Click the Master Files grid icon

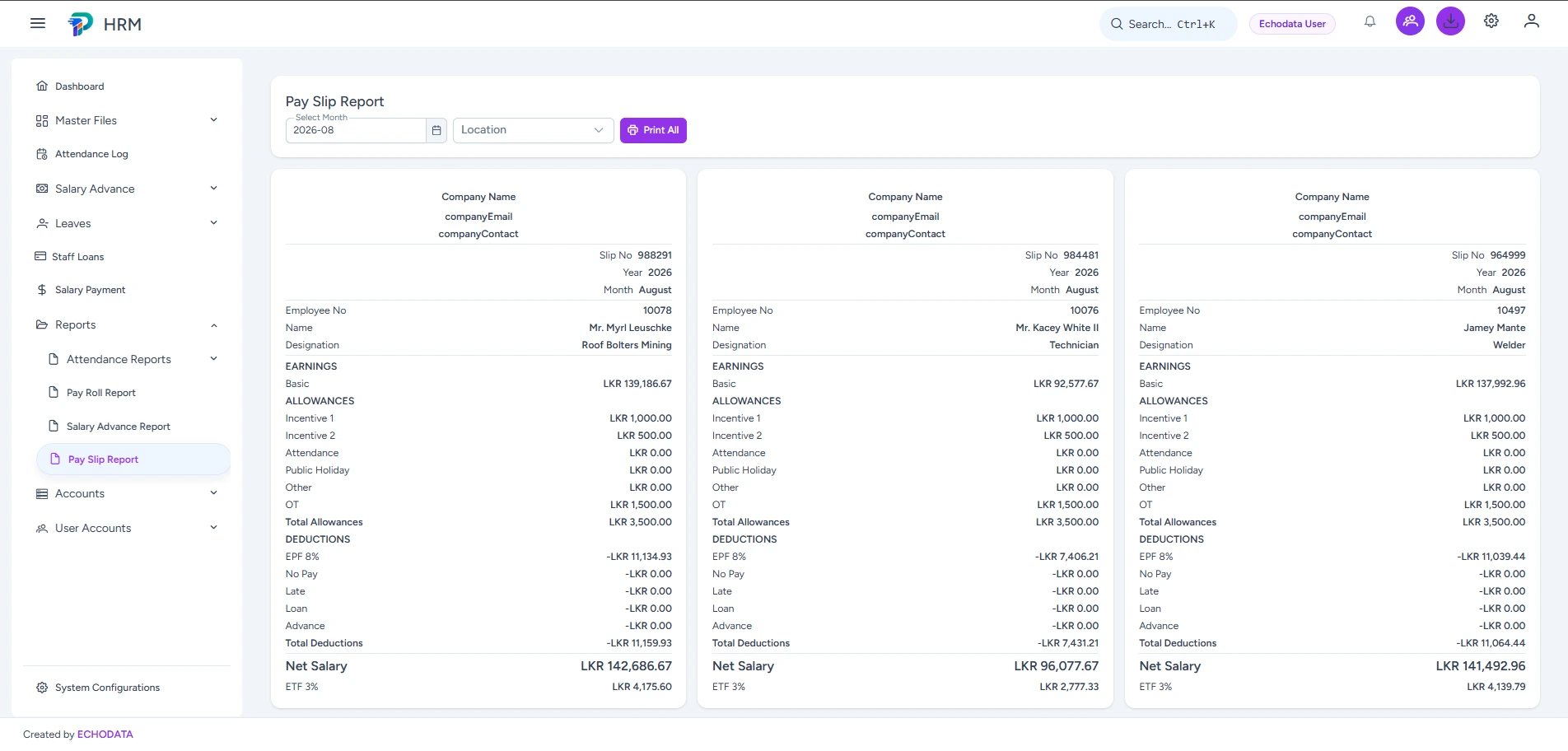42,120
